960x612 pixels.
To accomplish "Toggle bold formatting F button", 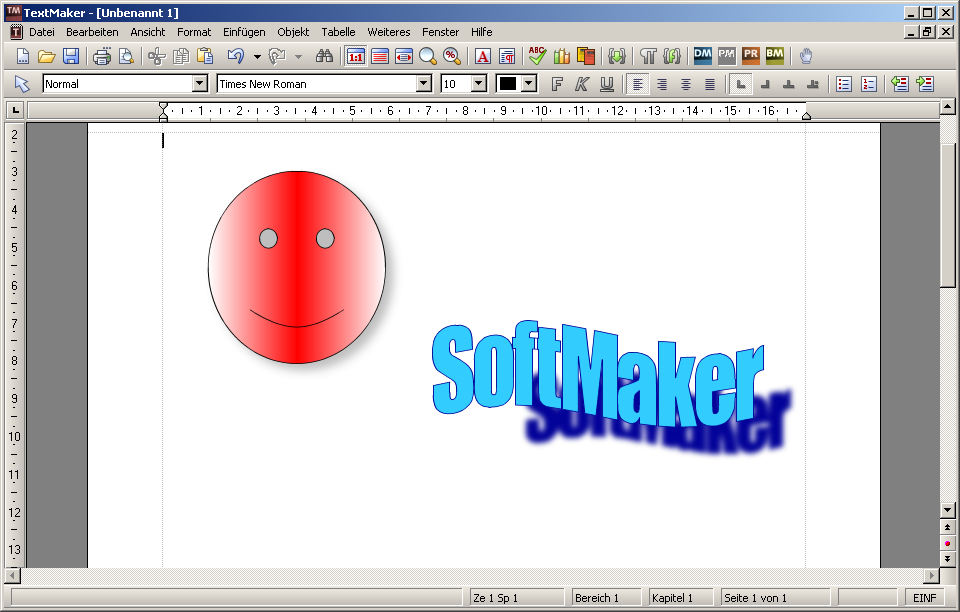I will tap(557, 84).
